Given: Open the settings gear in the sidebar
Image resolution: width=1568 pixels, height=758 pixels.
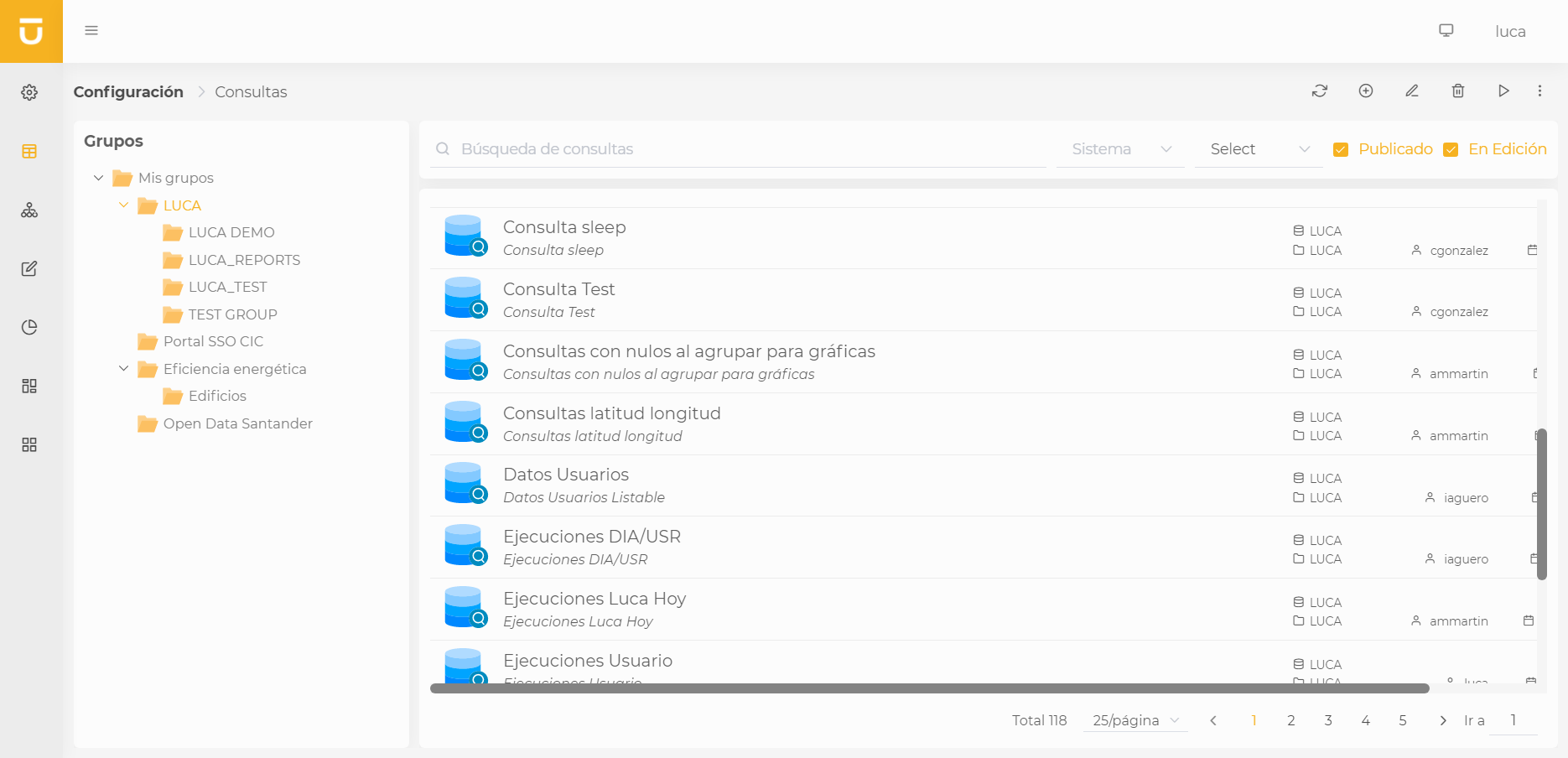Looking at the screenshot, I should (x=29, y=92).
